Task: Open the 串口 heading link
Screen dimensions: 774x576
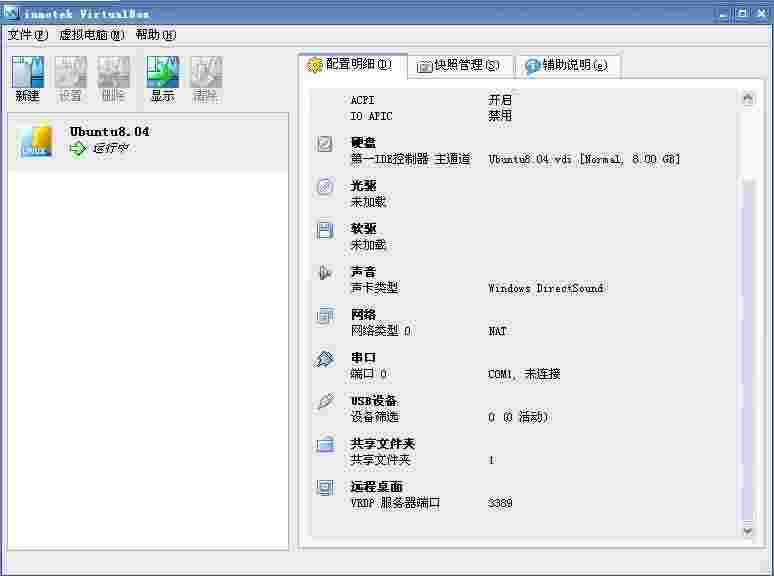Action: (363, 357)
